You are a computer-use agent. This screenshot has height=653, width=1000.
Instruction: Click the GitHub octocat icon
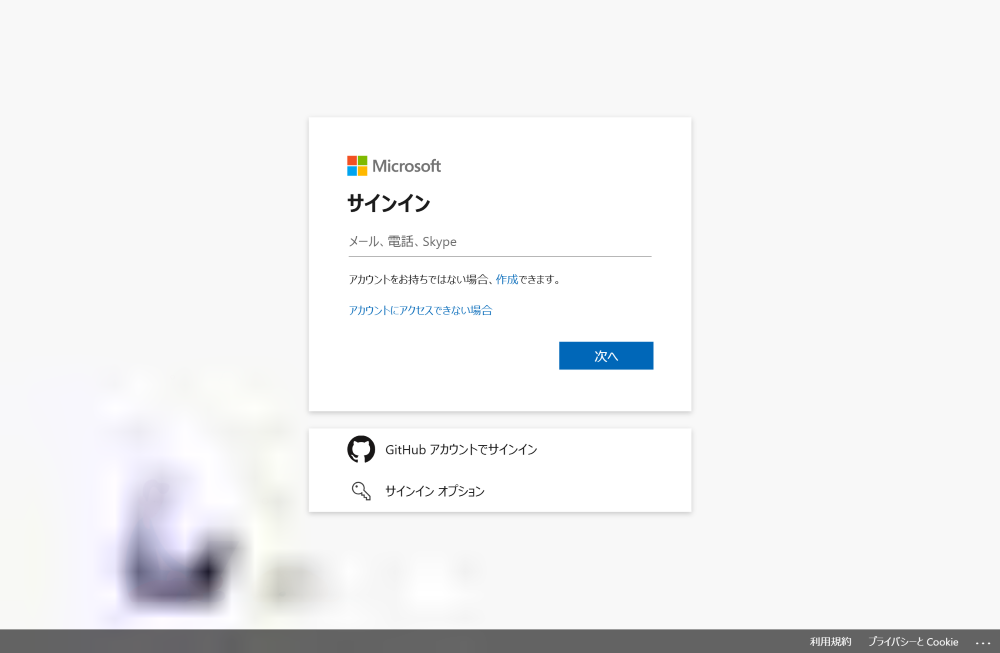point(361,450)
